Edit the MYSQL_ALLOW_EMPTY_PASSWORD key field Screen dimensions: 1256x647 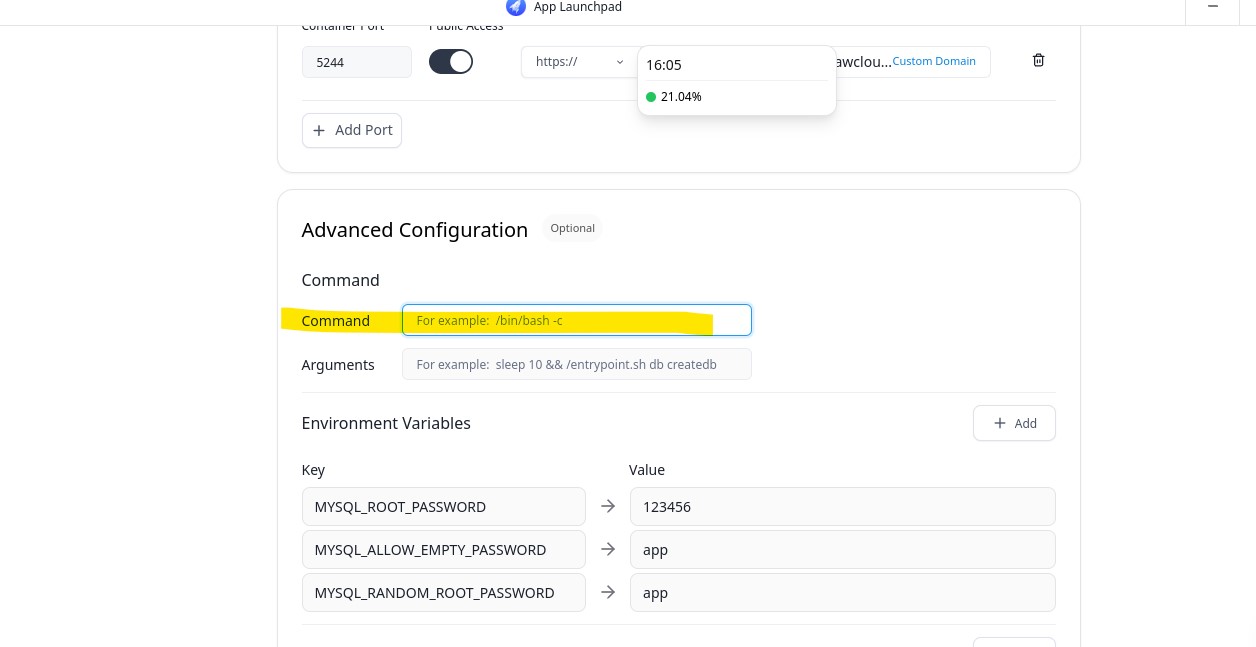[443, 550]
